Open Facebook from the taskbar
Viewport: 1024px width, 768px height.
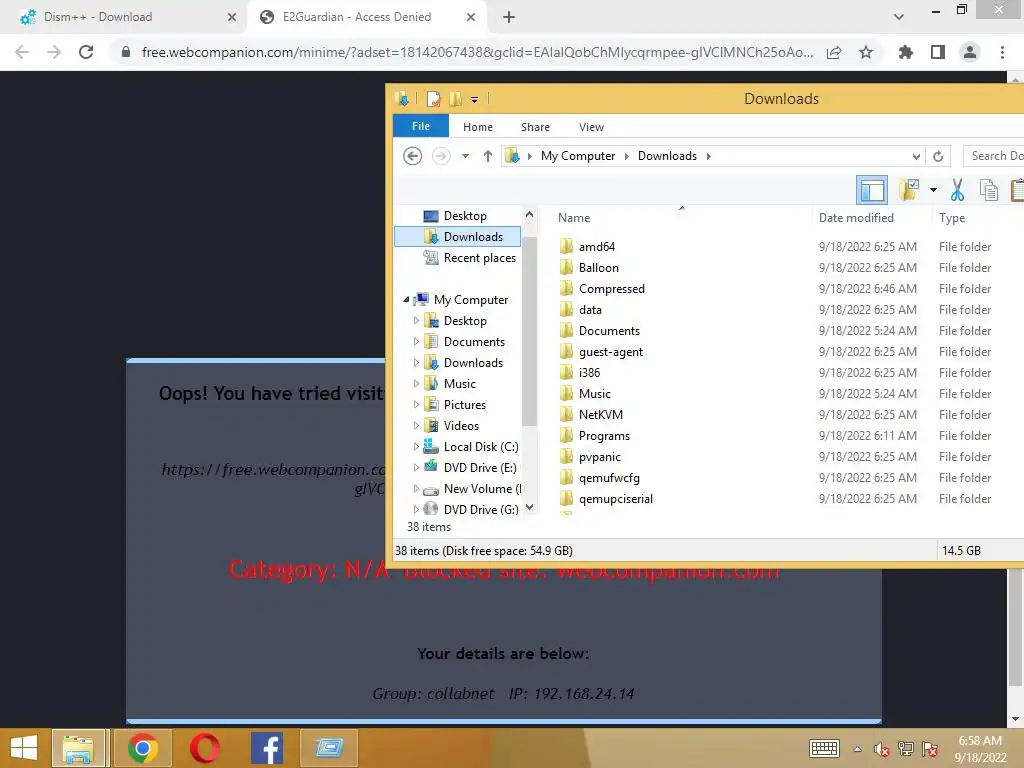point(267,748)
